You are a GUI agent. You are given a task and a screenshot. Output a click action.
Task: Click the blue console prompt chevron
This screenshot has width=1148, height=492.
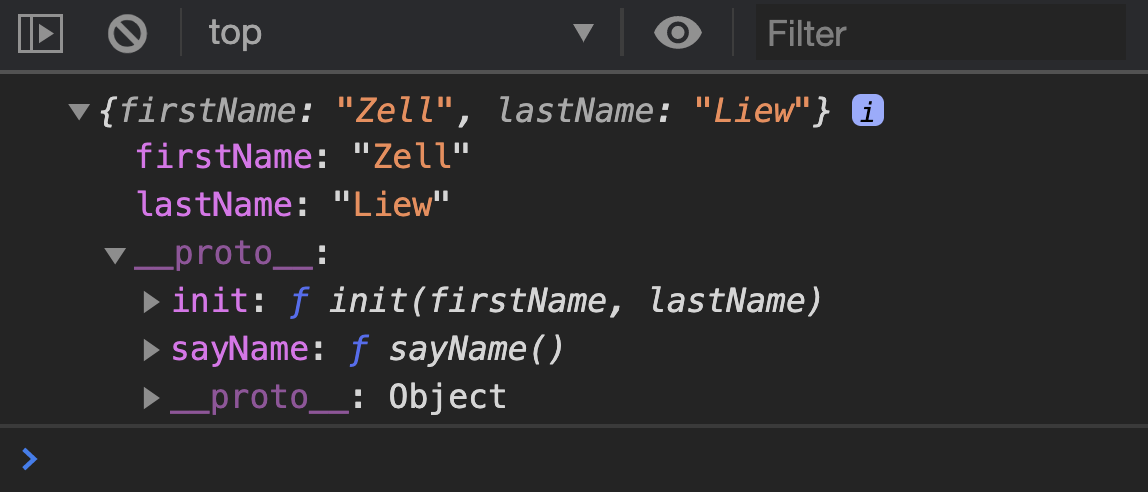point(30,459)
